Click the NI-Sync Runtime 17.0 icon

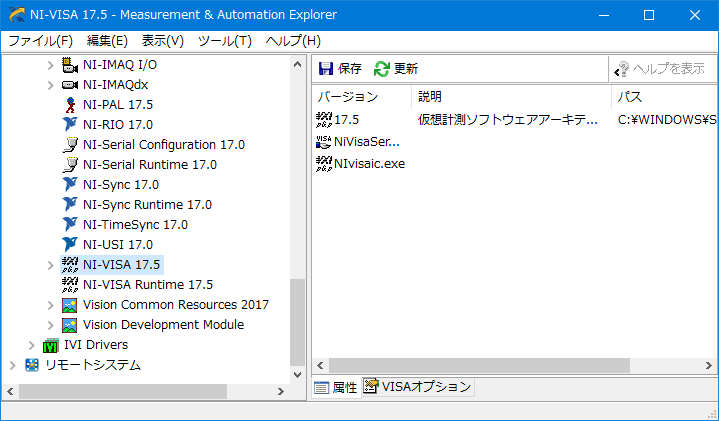tap(70, 205)
